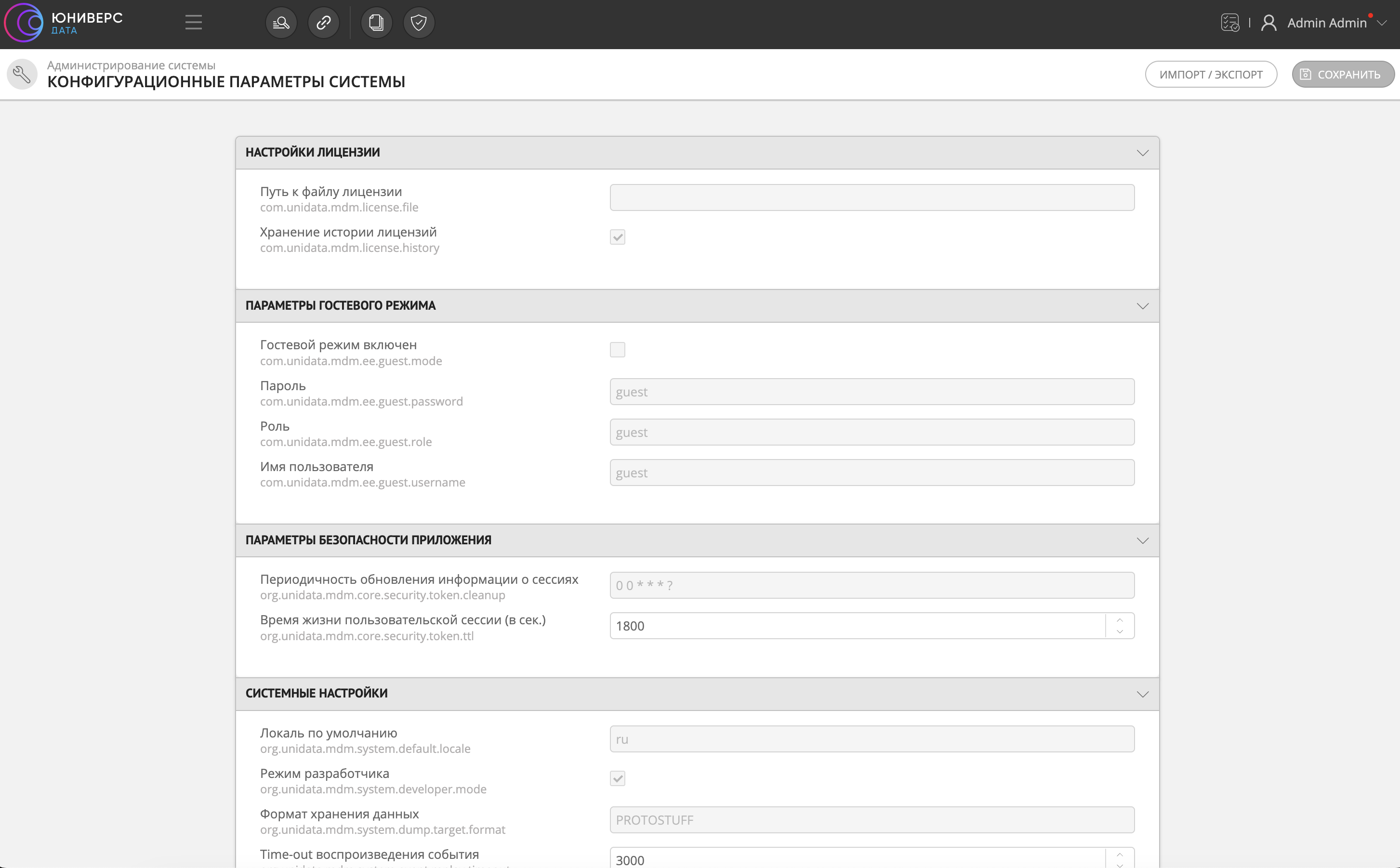The height and width of the screenshot is (868, 1400).
Task: Click Формат хранения данных label
Action: coord(339,814)
